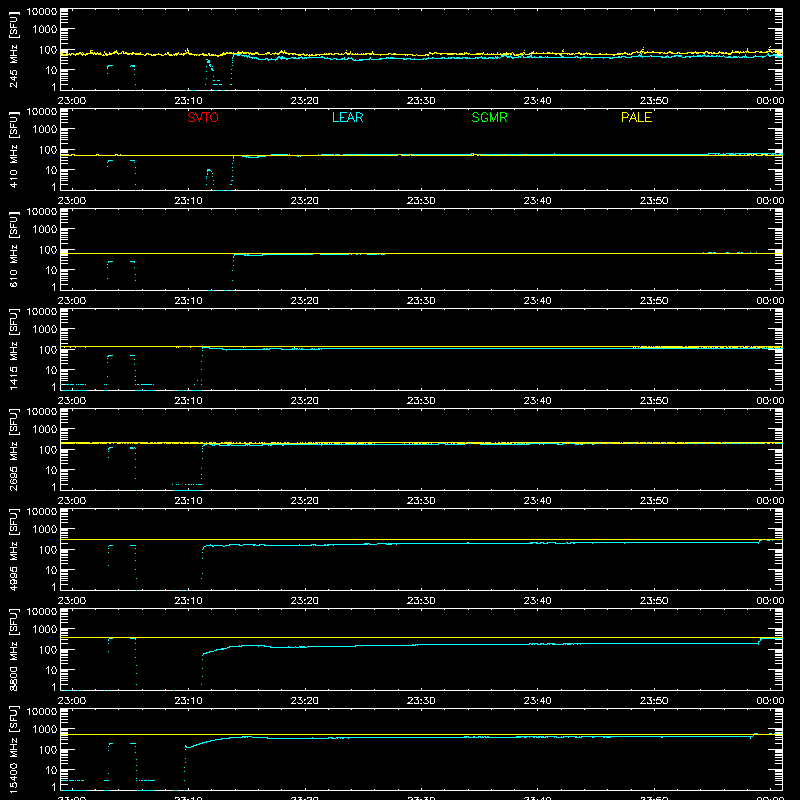This screenshot has height=800, width=800.
Task: Click the 23:20 time label under 610 MHz plot
Action: (305, 301)
